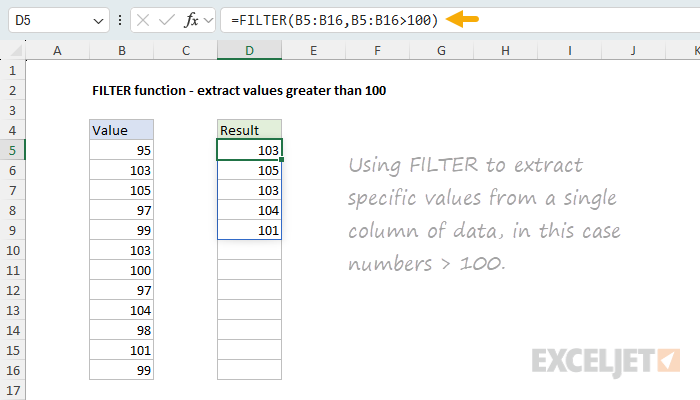Screen dimensions: 700x400
Task: Select cell B8 containing 97
Action: point(121,210)
